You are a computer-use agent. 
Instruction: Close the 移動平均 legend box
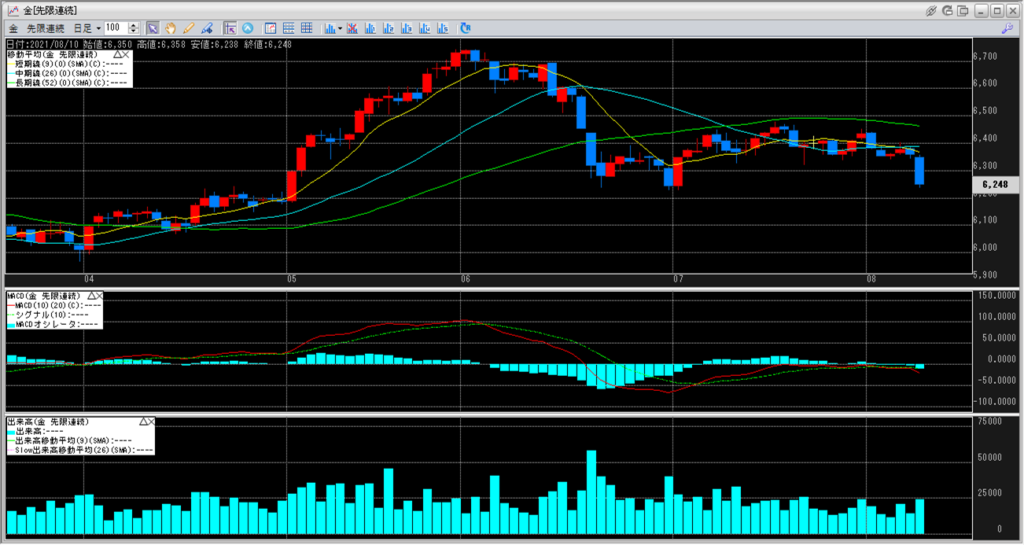127,55
